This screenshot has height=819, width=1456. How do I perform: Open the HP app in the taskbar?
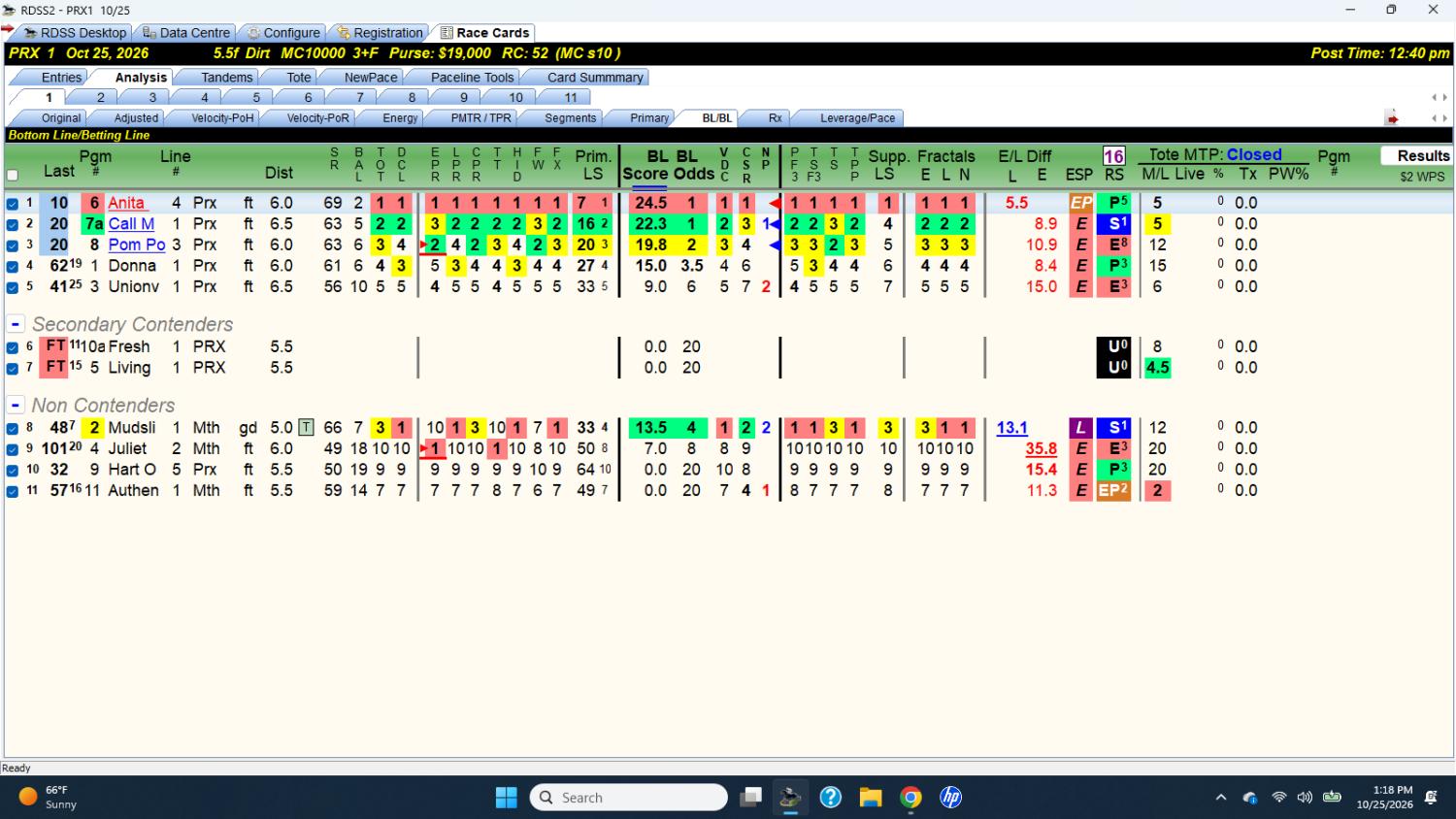(951, 798)
